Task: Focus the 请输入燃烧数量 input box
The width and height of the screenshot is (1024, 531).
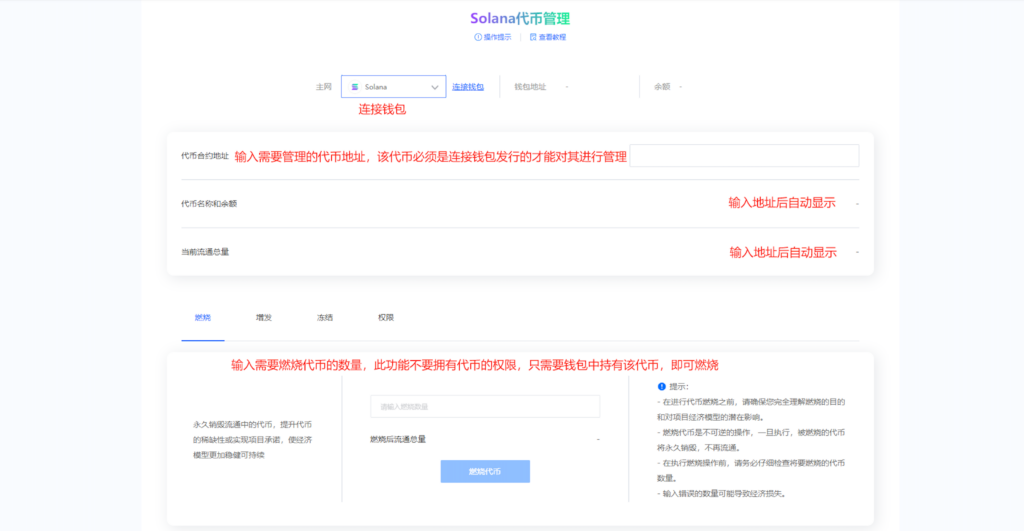Action: [x=485, y=406]
